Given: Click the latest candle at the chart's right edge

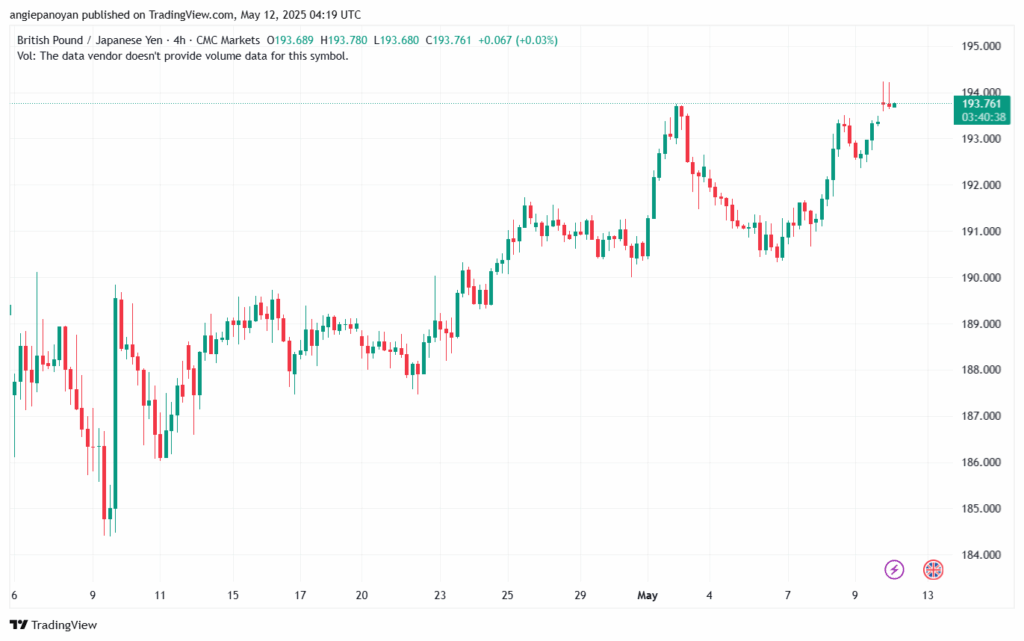Looking at the screenshot, I should click(893, 105).
